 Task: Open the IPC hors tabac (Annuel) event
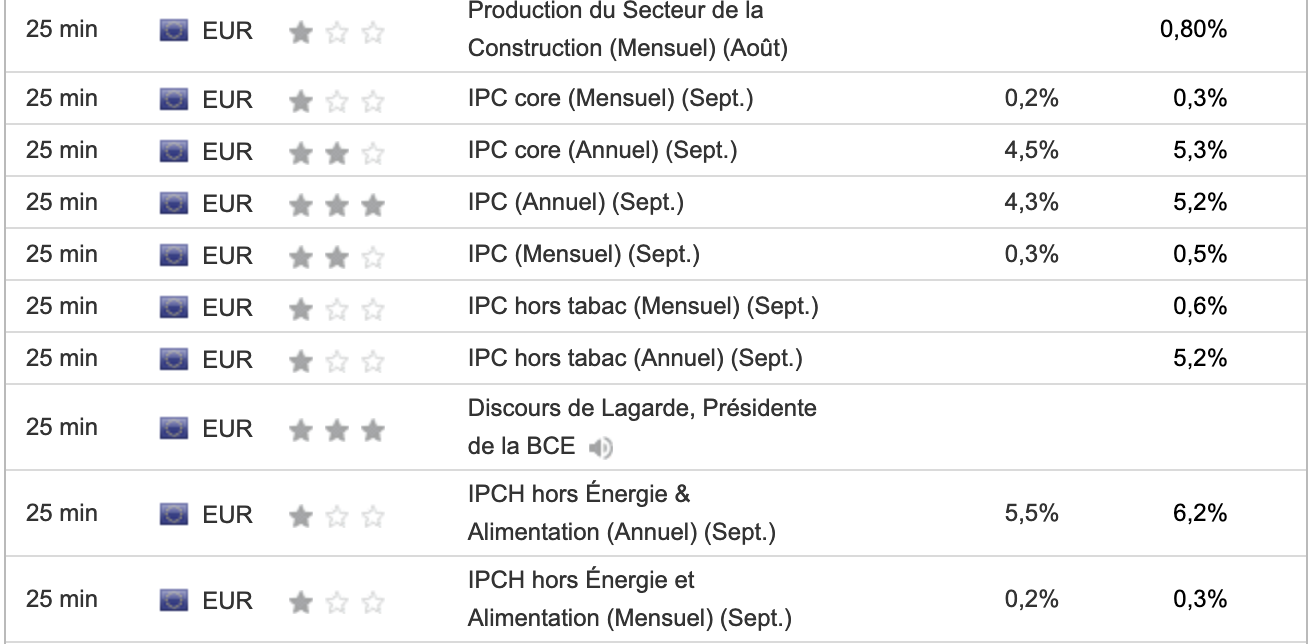(x=634, y=358)
